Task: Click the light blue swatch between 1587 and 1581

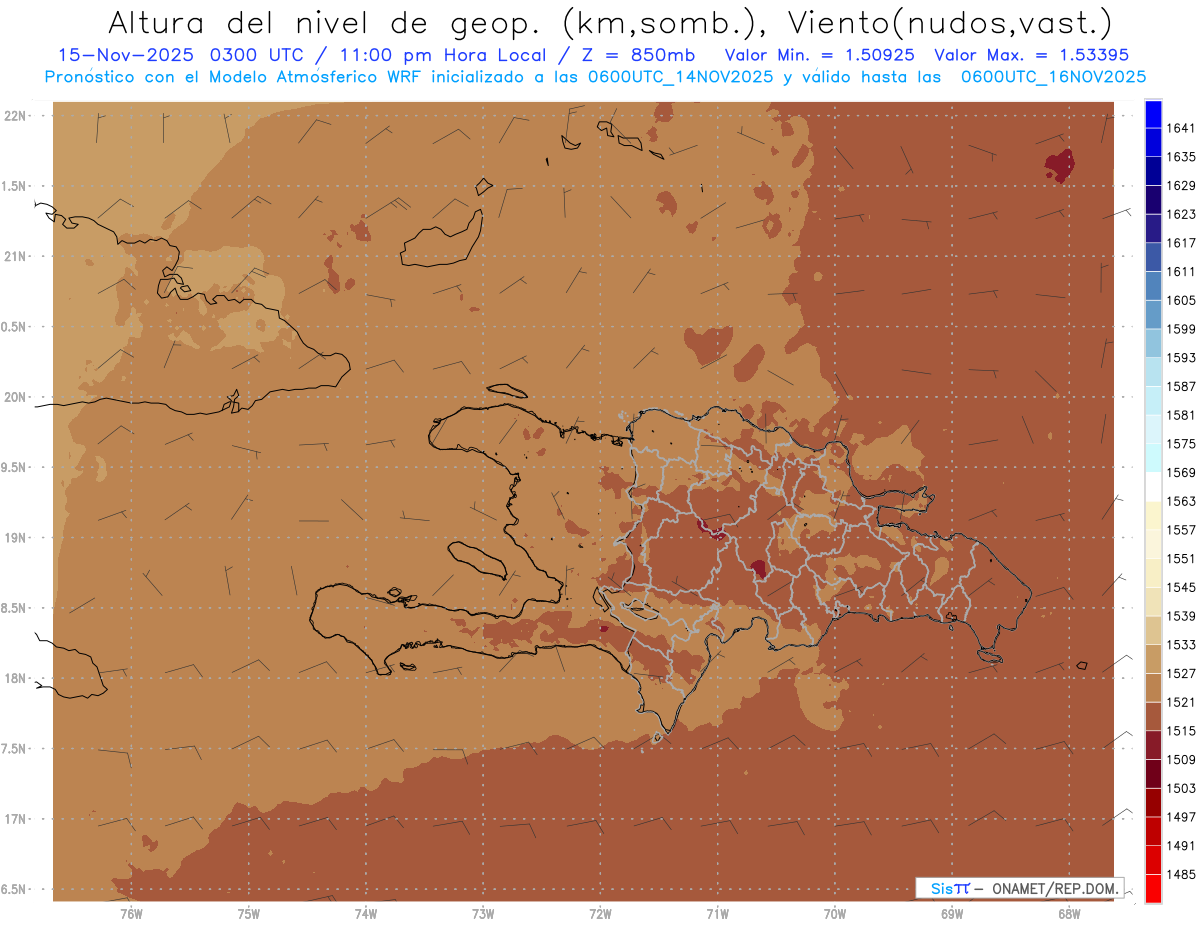Action: (x=1153, y=401)
